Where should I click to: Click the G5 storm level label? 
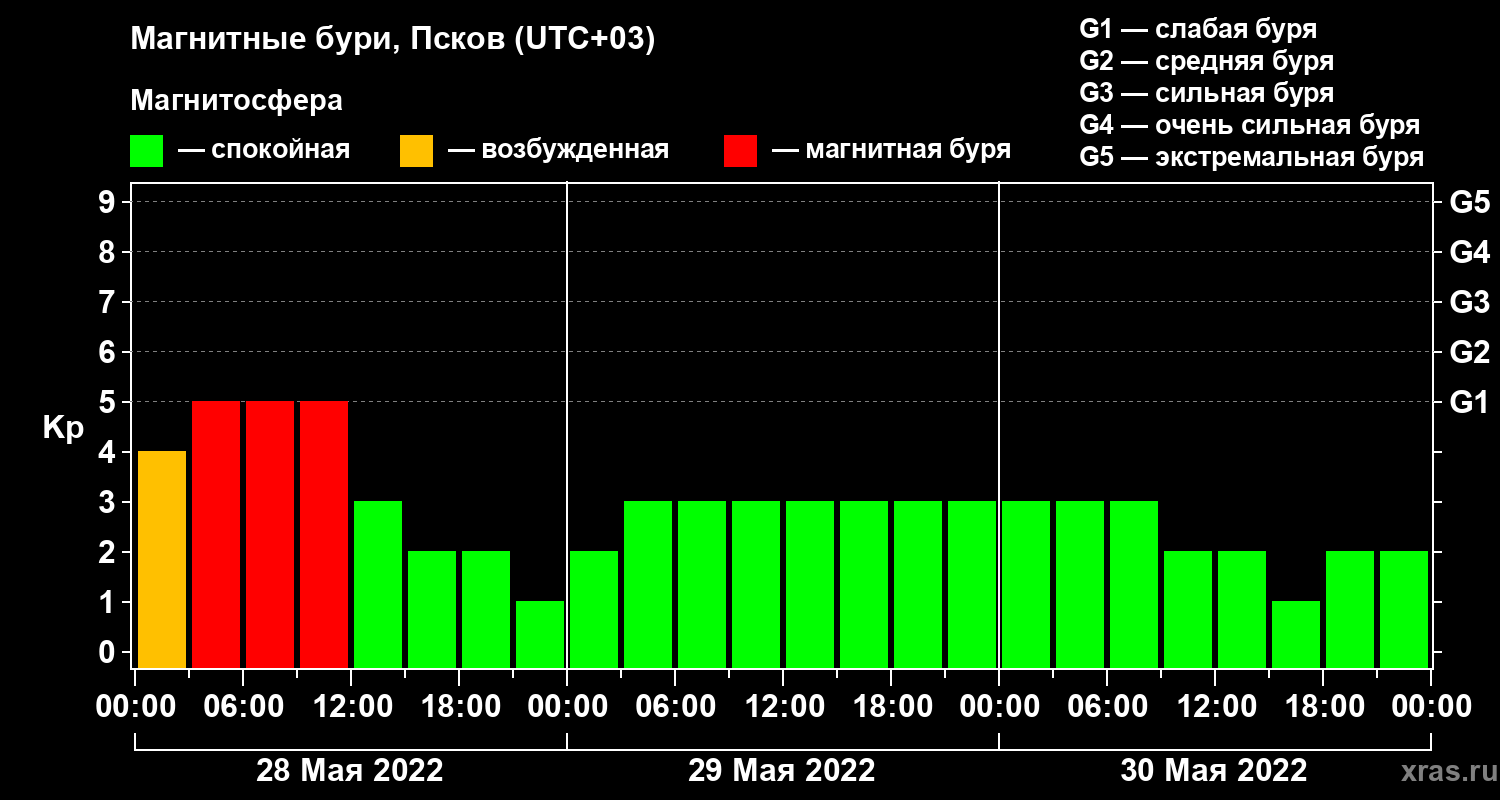(x=1469, y=202)
